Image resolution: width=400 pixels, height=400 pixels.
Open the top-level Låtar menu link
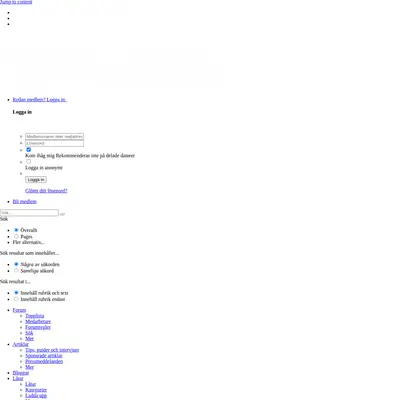tap(18, 379)
